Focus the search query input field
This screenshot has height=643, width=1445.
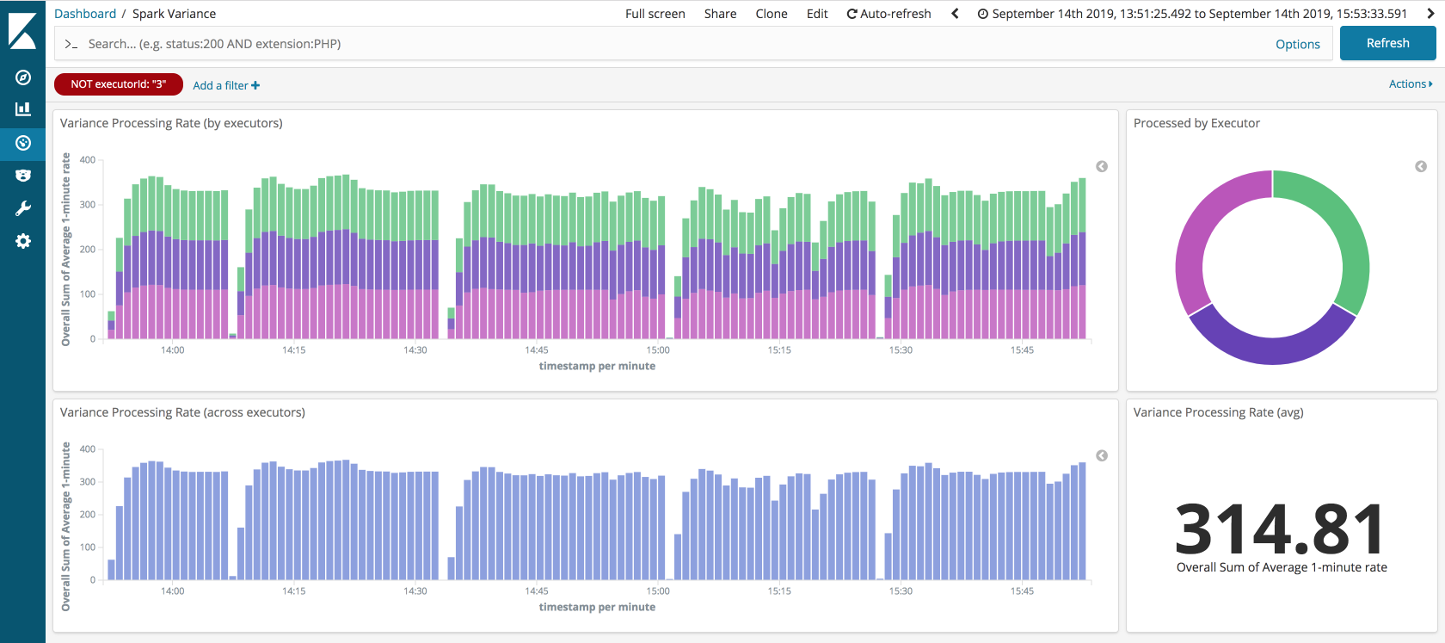pos(660,44)
